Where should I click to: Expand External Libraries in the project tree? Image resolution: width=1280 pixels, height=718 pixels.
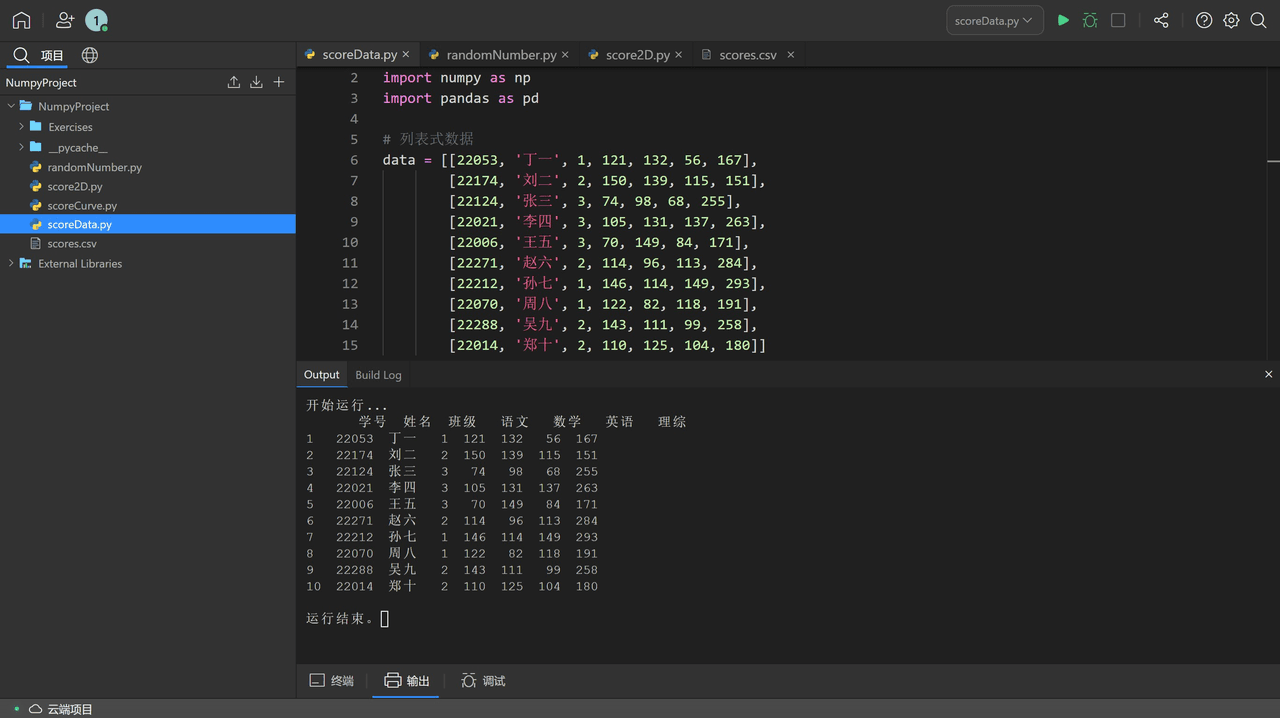10,263
